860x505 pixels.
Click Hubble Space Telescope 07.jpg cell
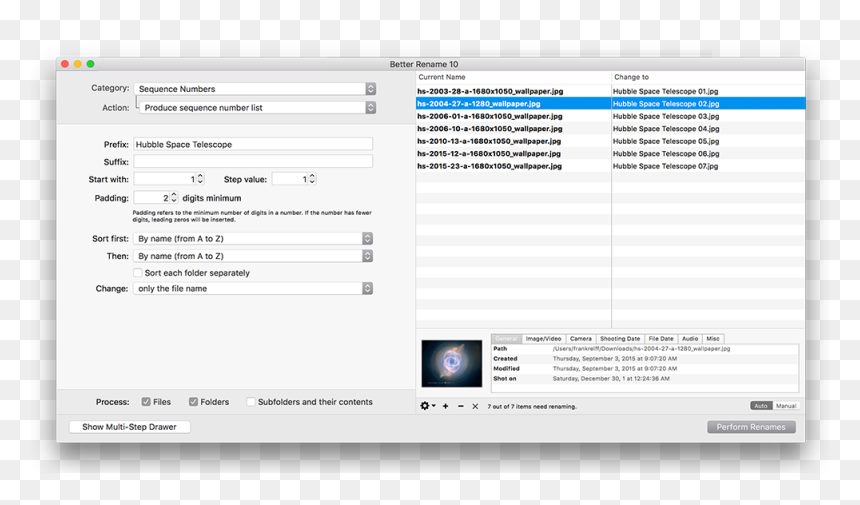[708, 166]
